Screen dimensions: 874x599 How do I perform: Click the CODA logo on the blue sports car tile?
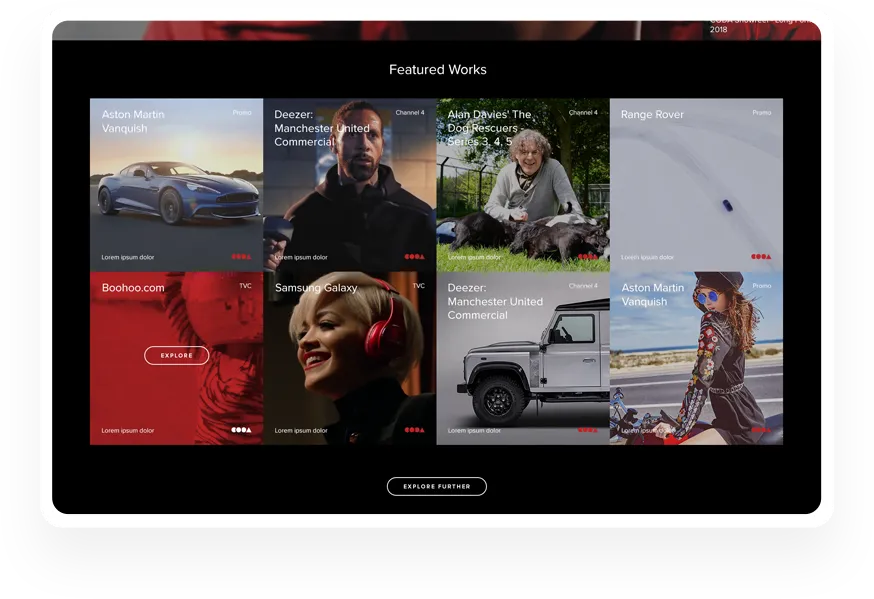(241, 257)
